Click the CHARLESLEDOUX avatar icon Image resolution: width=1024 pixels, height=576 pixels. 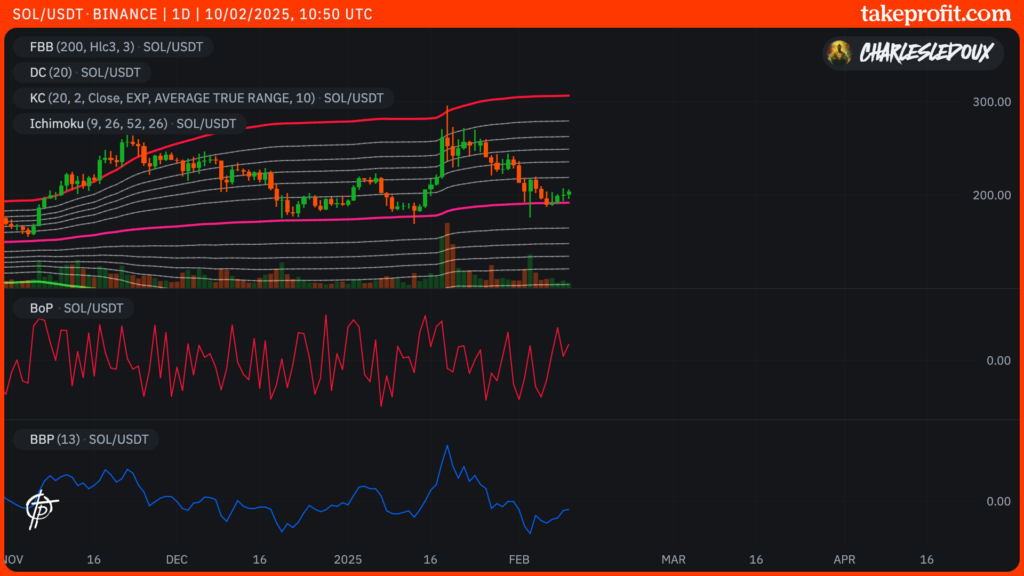[842, 53]
